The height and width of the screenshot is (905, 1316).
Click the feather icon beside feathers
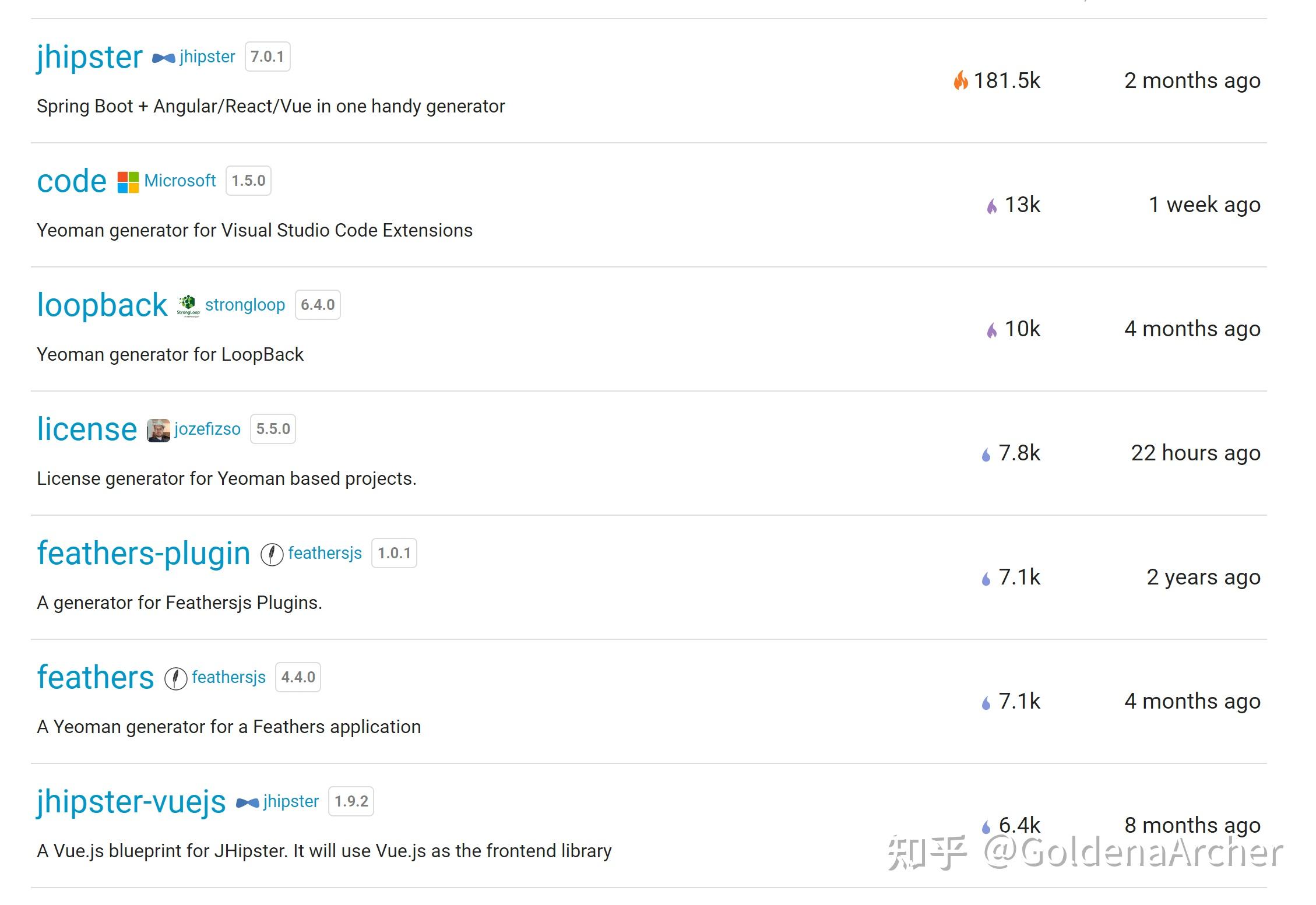tap(175, 677)
